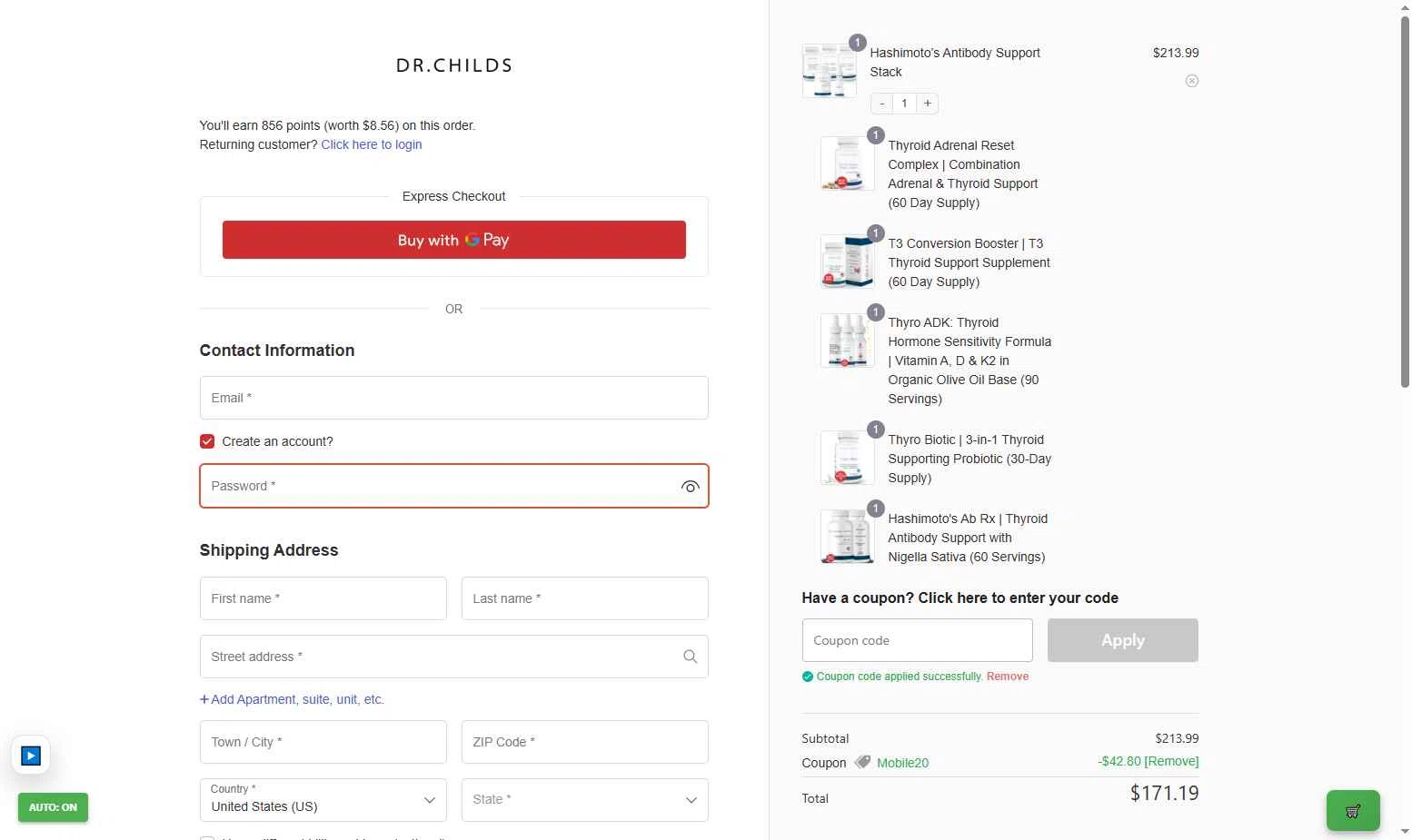Remove Hashimoto's Antibody Support Stack with the X icon
The width and height of the screenshot is (1412, 840).
[x=1192, y=81]
